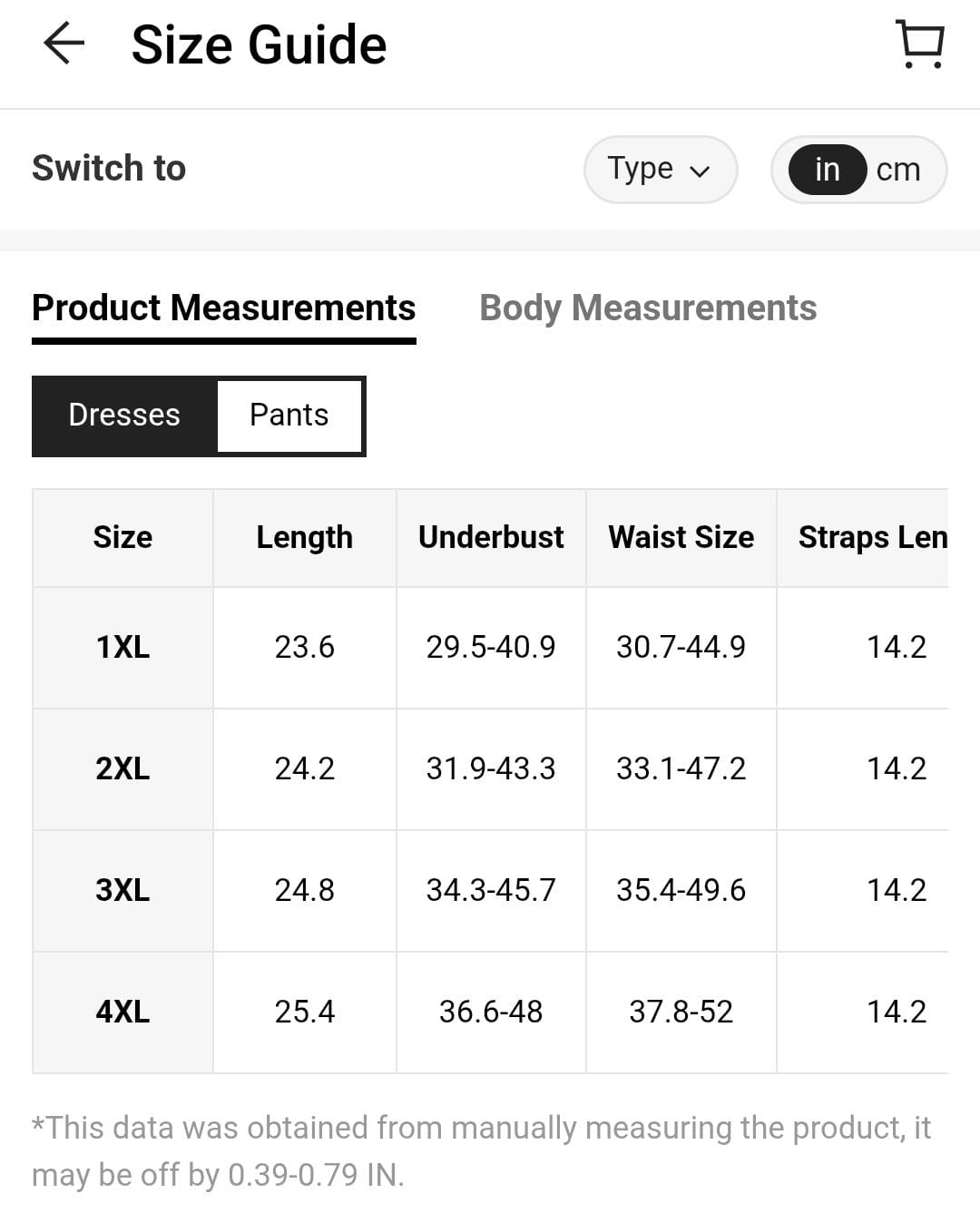The height and width of the screenshot is (1223, 980).
Task: Click the Type dropdown chevron arrow
Action: 700,171
